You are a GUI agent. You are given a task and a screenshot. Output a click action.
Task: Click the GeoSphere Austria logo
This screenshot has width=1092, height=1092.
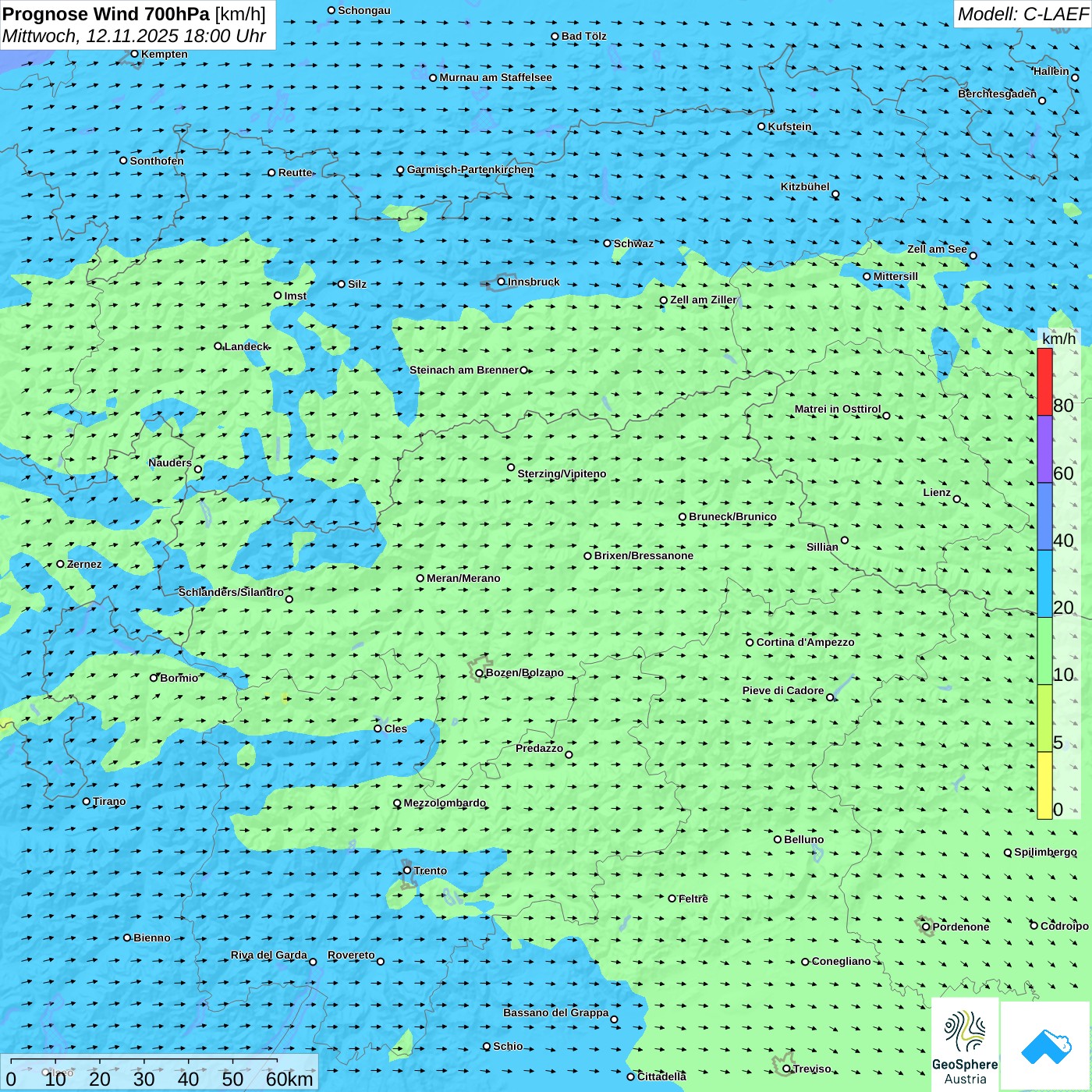click(965, 1045)
